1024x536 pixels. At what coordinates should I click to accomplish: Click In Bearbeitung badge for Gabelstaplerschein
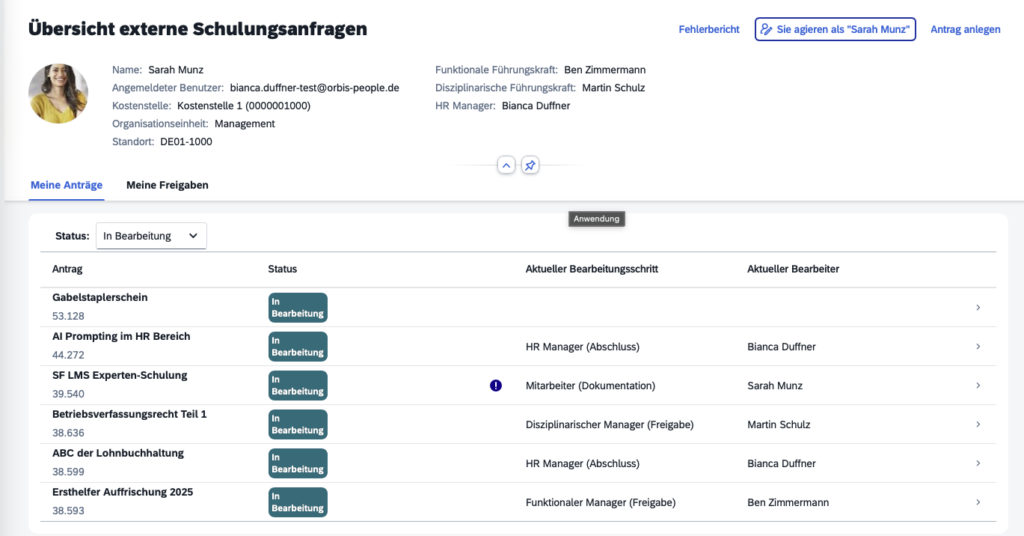[x=297, y=308]
